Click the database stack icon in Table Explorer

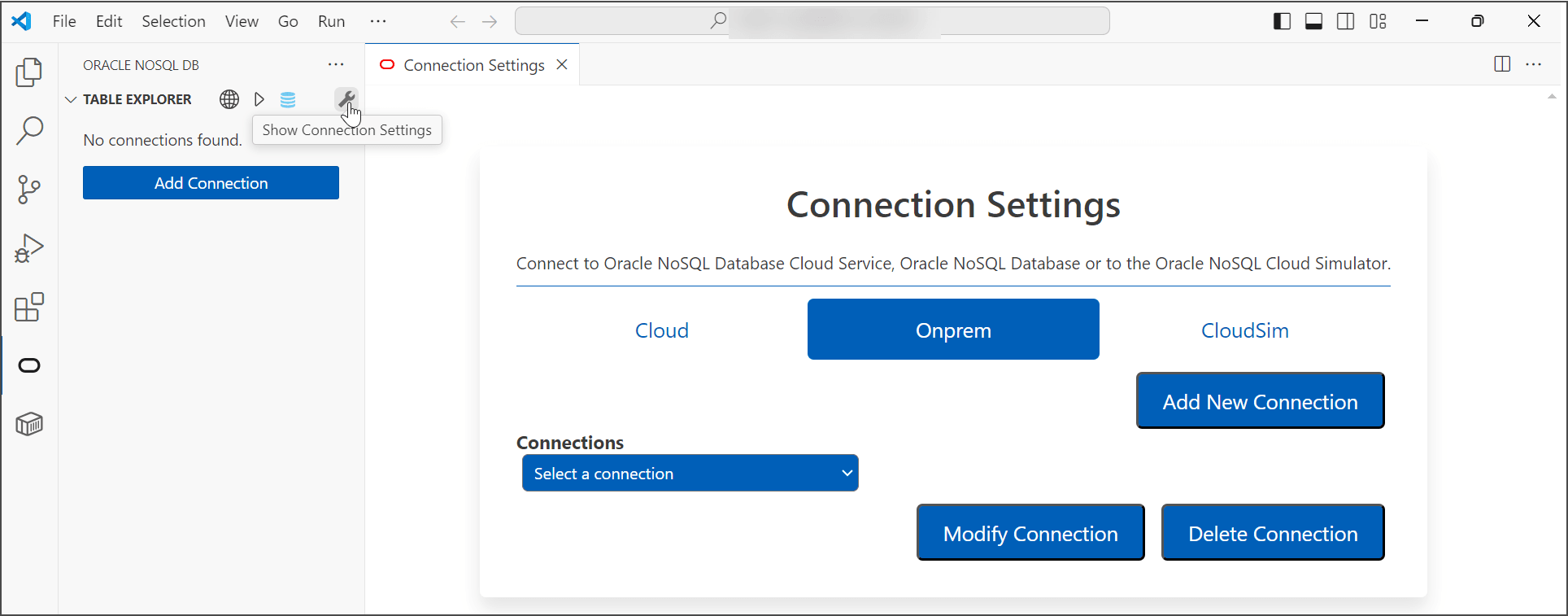pos(288,99)
